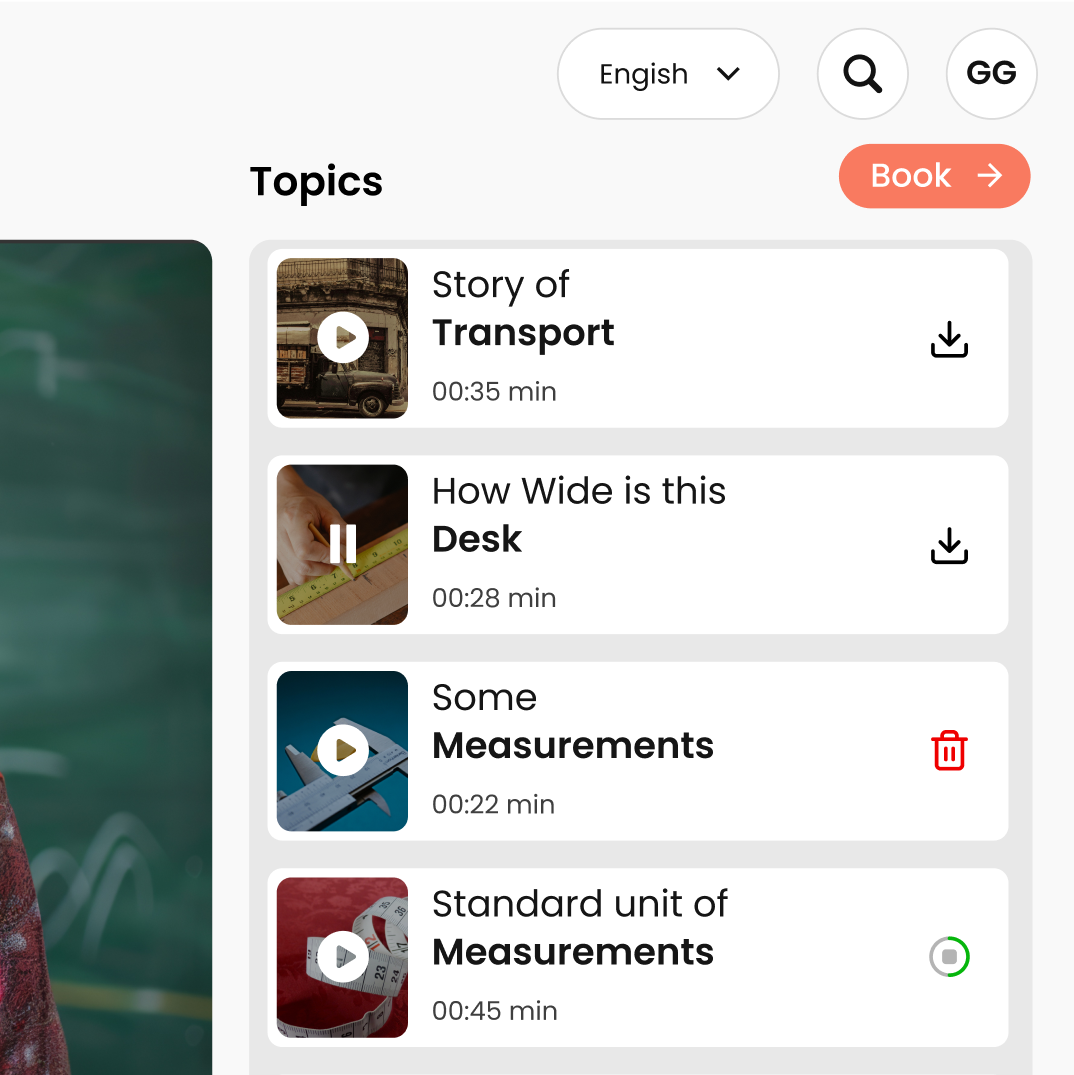Download the Story of Transport video
1074x1075 pixels.
coord(949,339)
